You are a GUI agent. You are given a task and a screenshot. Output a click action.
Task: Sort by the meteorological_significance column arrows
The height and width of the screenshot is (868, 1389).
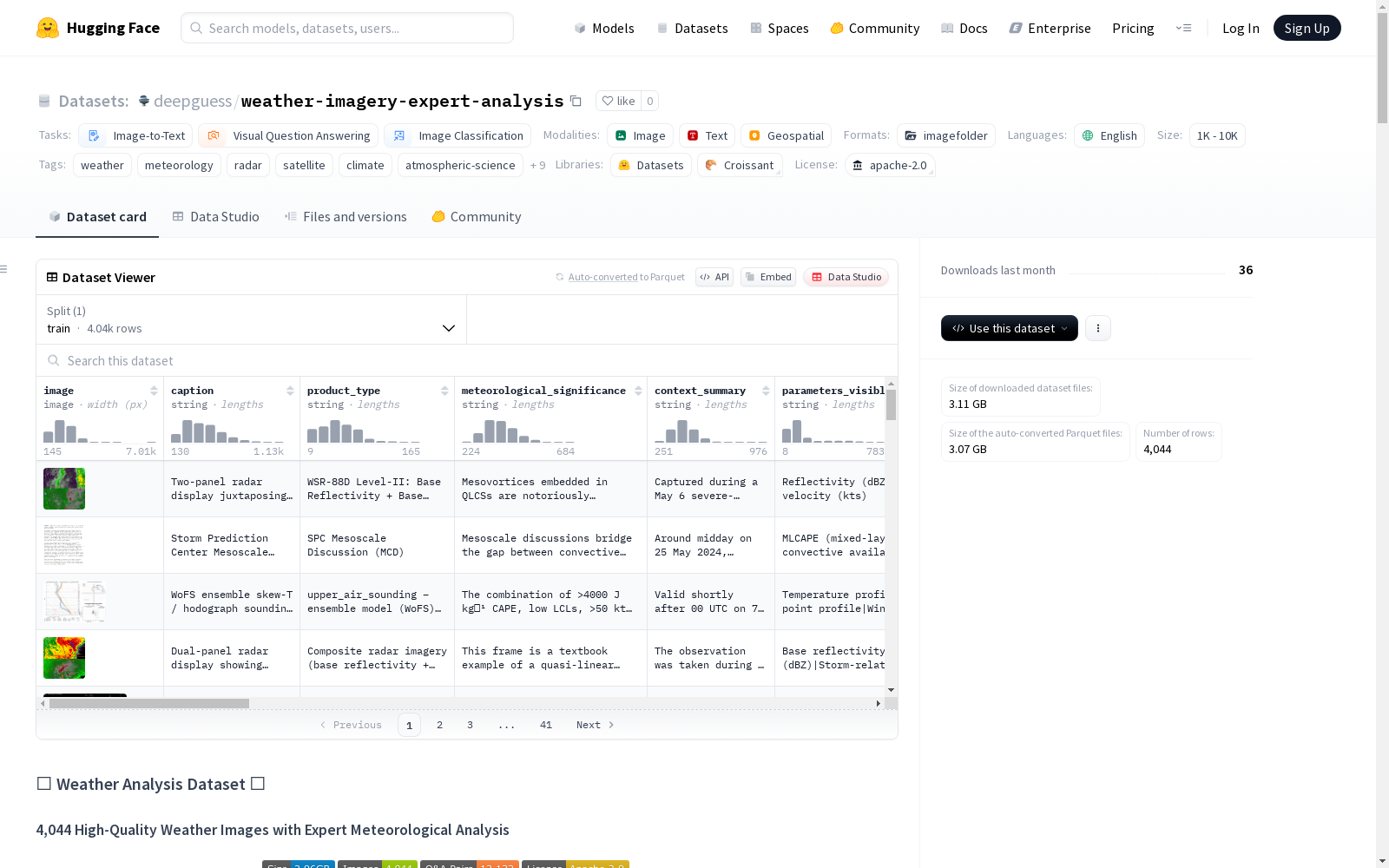pyautogui.click(x=638, y=391)
